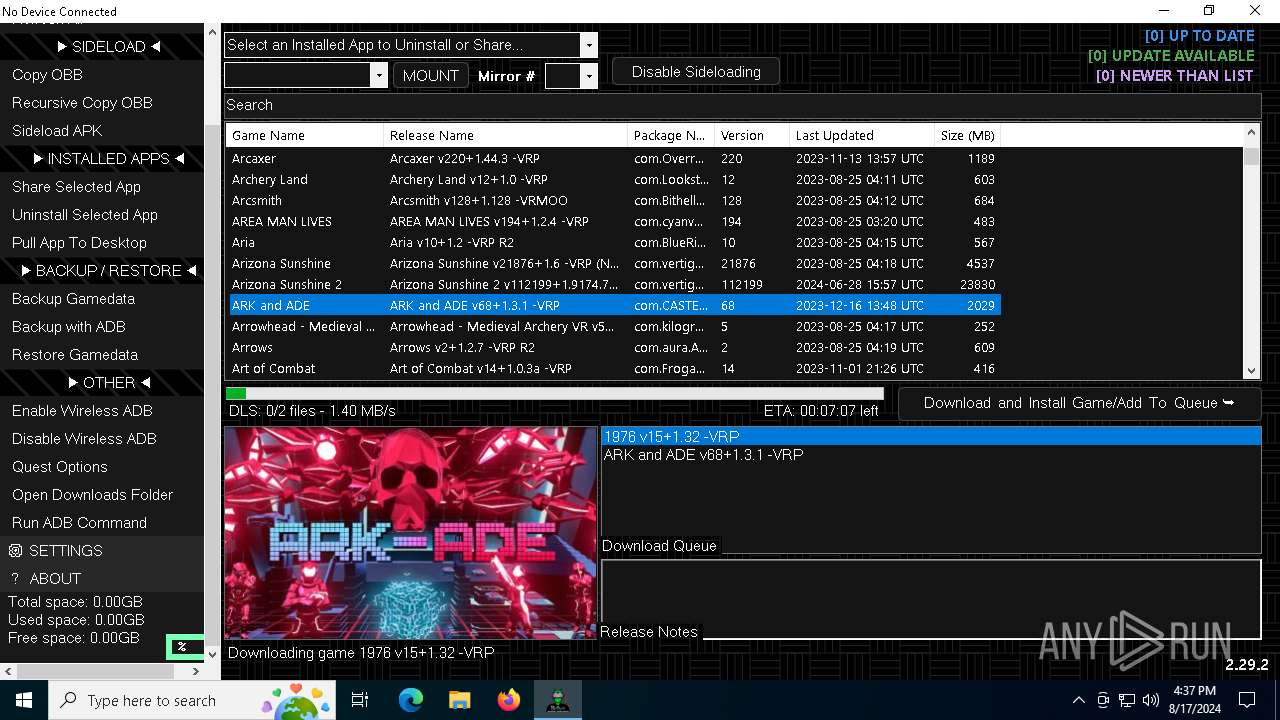
Task: Click Run ADB Command
Action: (x=79, y=523)
